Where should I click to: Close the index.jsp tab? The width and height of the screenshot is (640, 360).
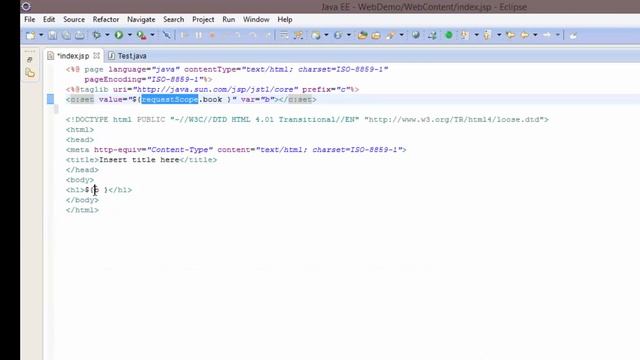[96, 56]
